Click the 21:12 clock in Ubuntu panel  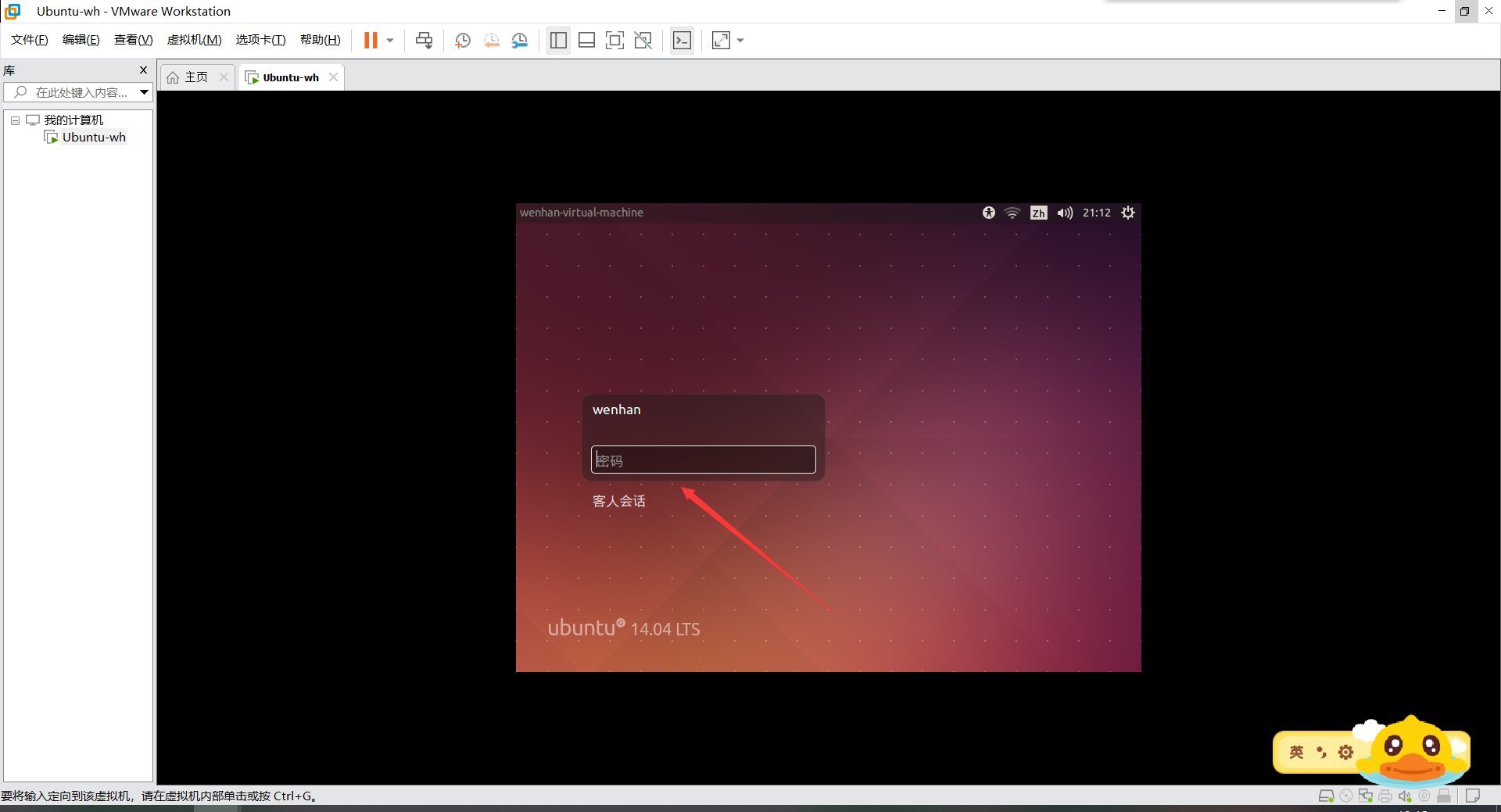(x=1097, y=213)
